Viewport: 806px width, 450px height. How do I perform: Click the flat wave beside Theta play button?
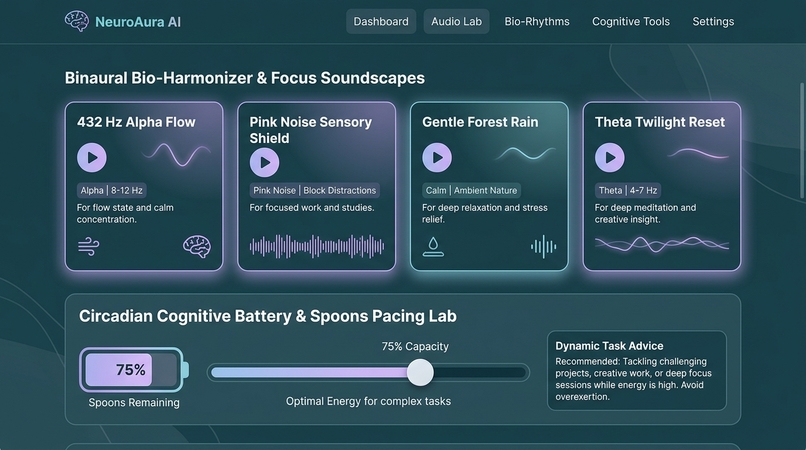pos(698,153)
